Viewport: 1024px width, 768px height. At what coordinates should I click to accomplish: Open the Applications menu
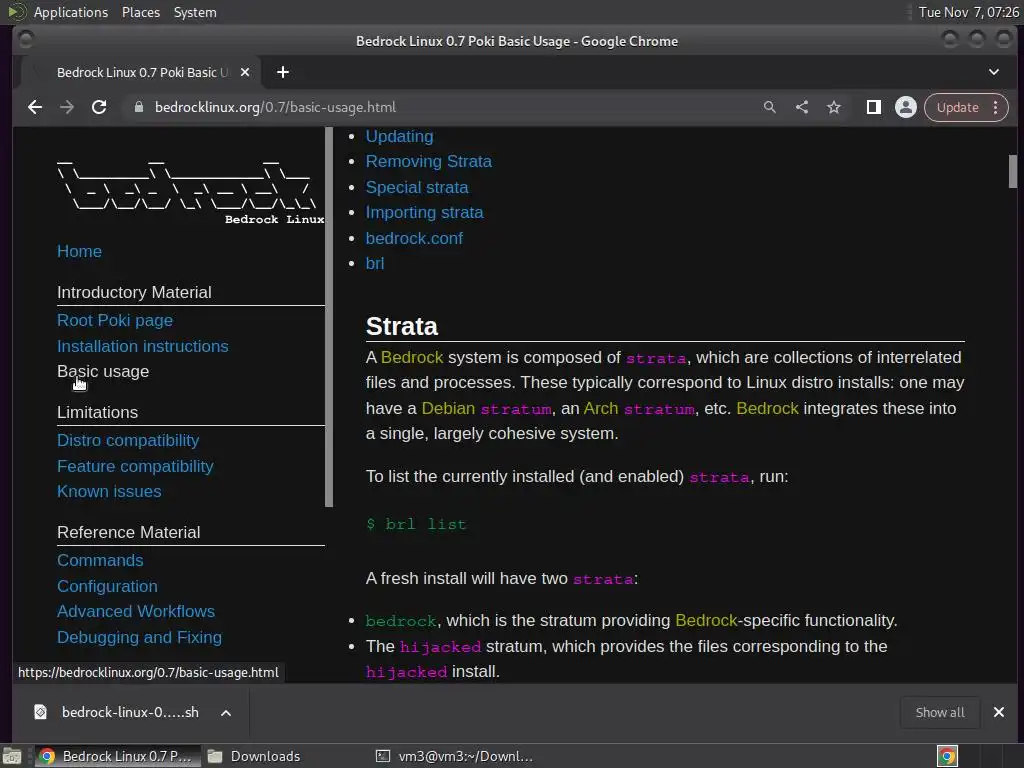point(71,12)
